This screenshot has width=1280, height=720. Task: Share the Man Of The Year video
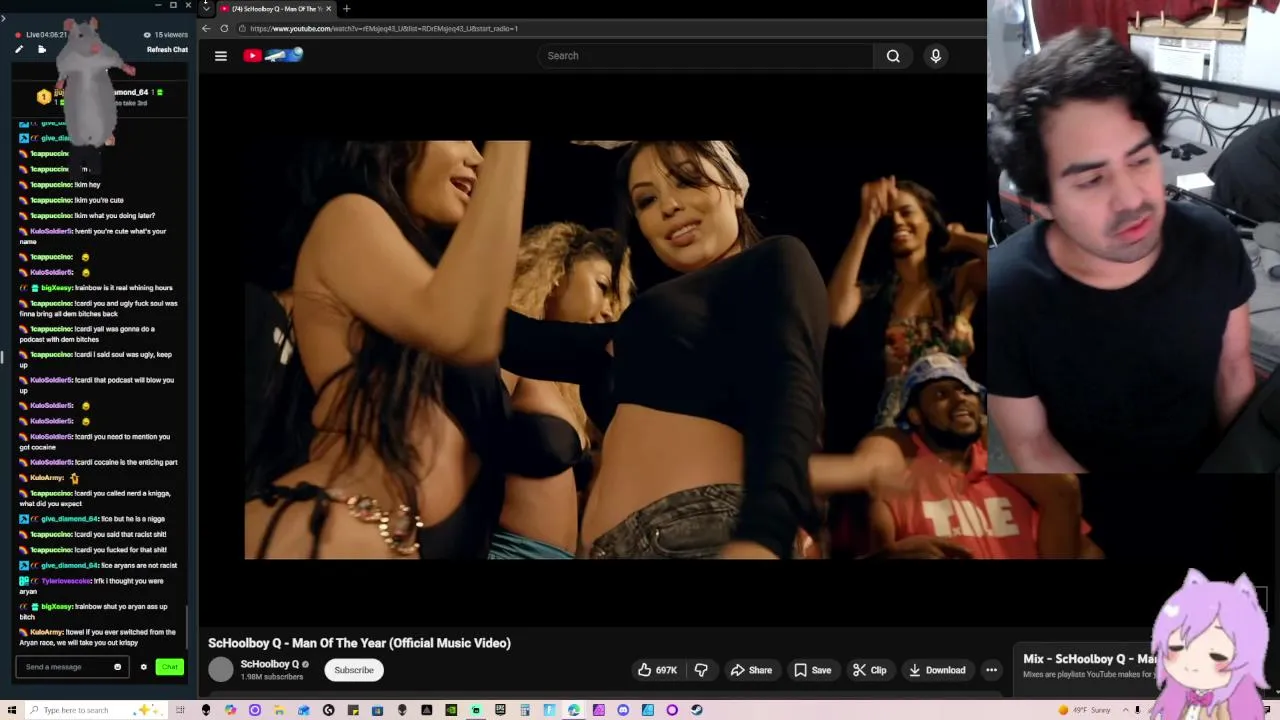pos(751,670)
